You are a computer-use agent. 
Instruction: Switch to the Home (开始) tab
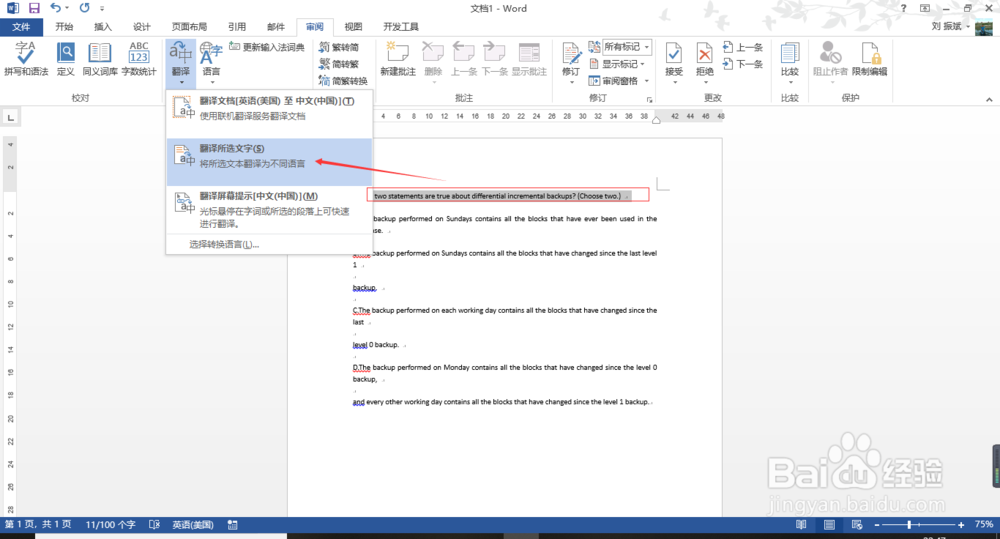coord(64,27)
